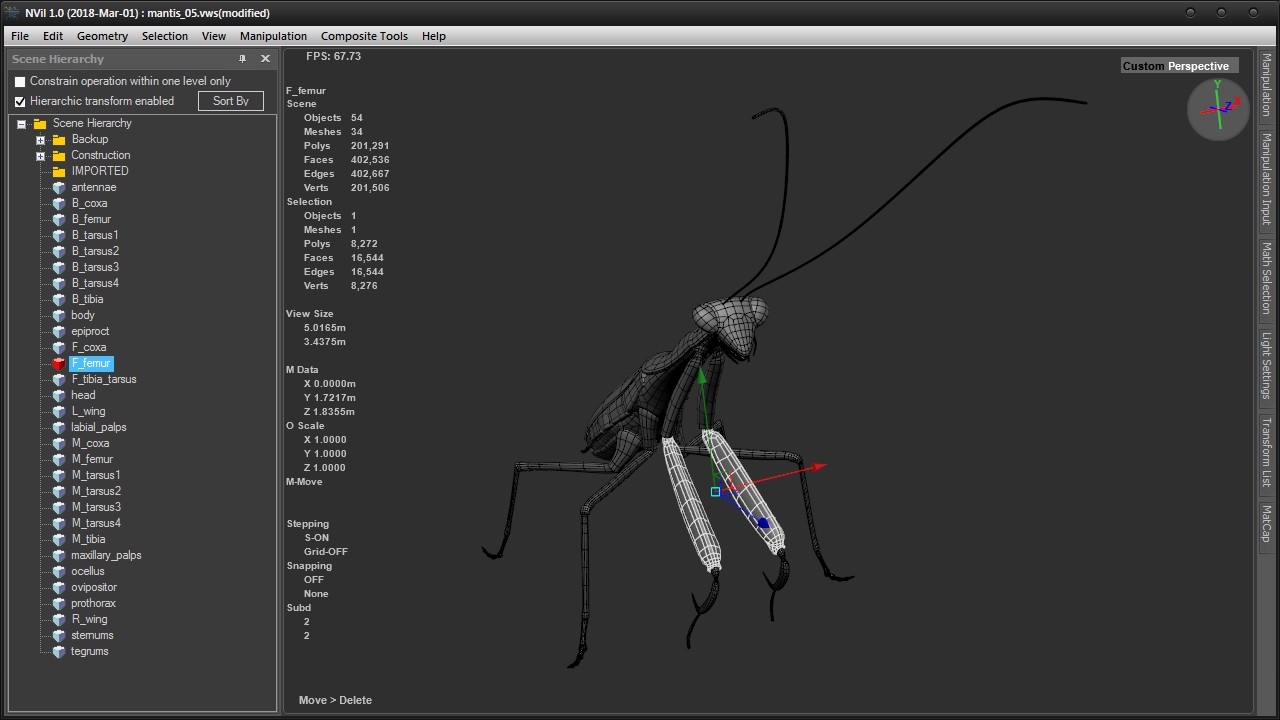Expand the Construction folder
1280x720 pixels.
tap(40, 156)
